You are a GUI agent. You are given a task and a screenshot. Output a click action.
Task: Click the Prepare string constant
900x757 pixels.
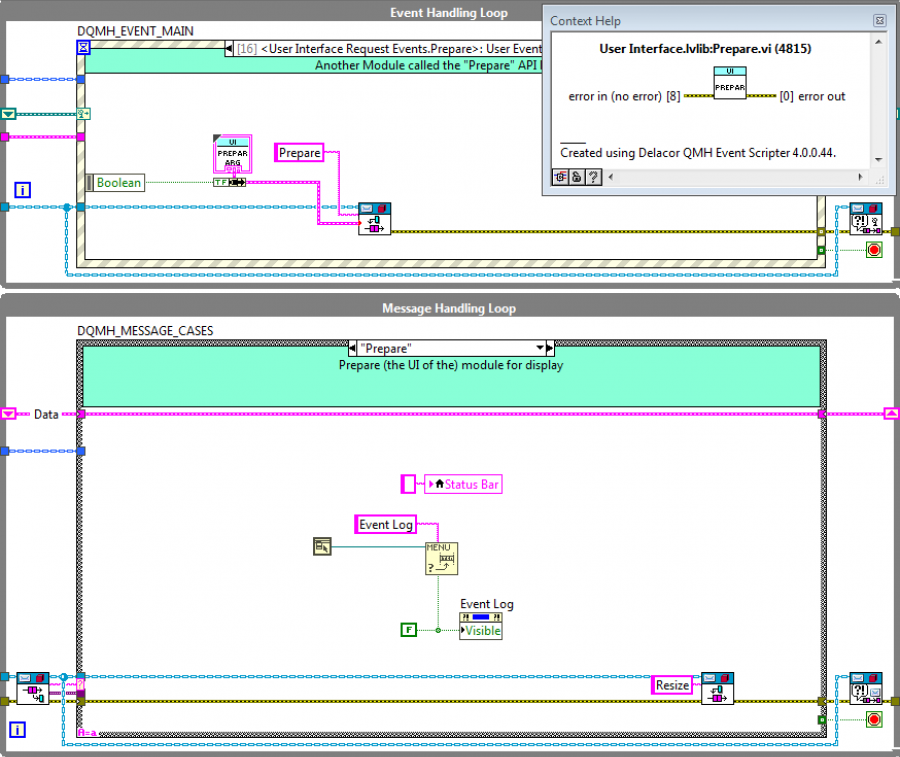(x=299, y=153)
